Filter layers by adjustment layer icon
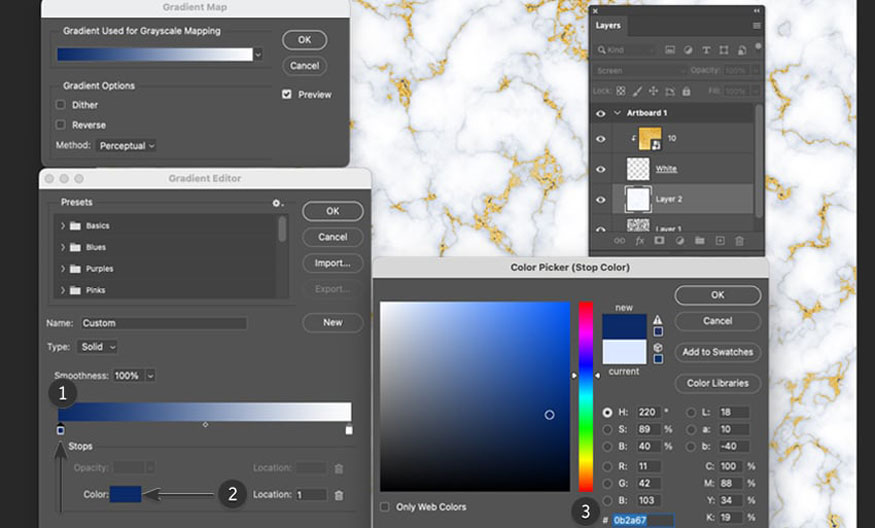Viewport: 875px width, 528px height. coord(688,50)
